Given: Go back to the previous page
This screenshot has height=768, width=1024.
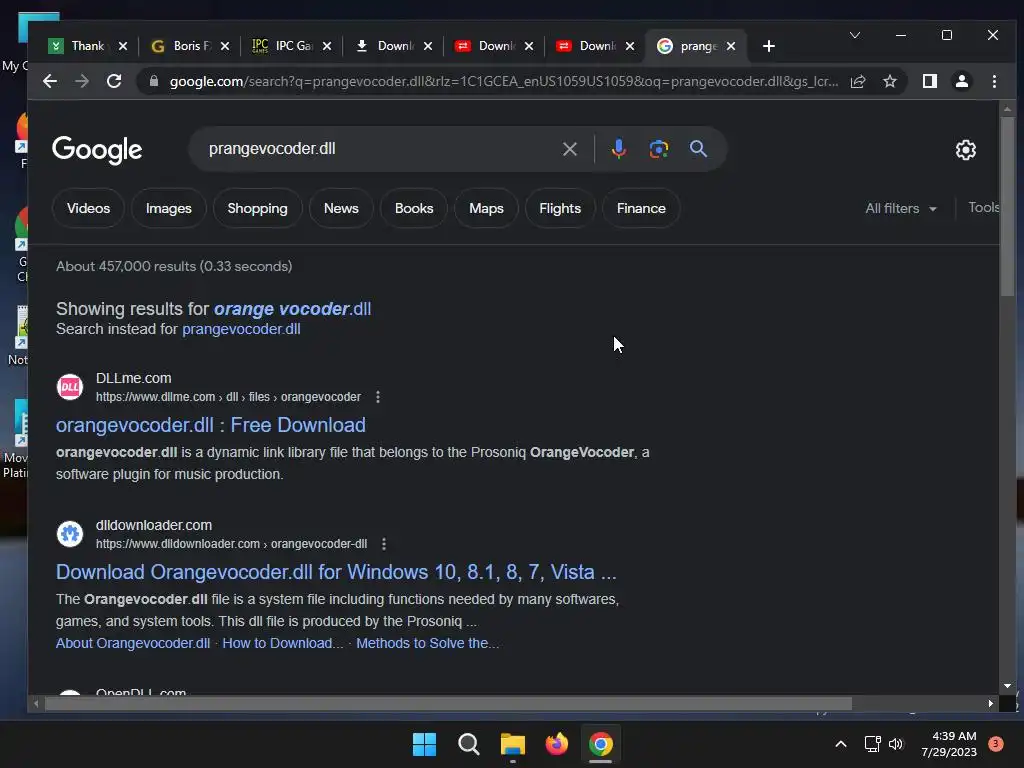Looking at the screenshot, I should 50,81.
